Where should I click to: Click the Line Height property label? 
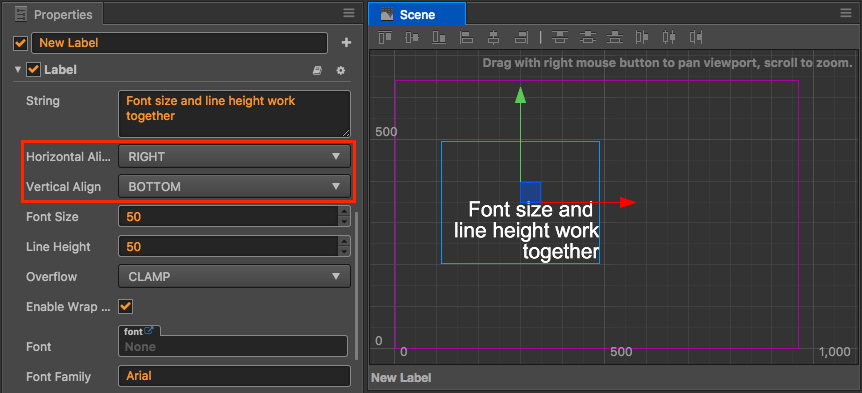[58, 247]
